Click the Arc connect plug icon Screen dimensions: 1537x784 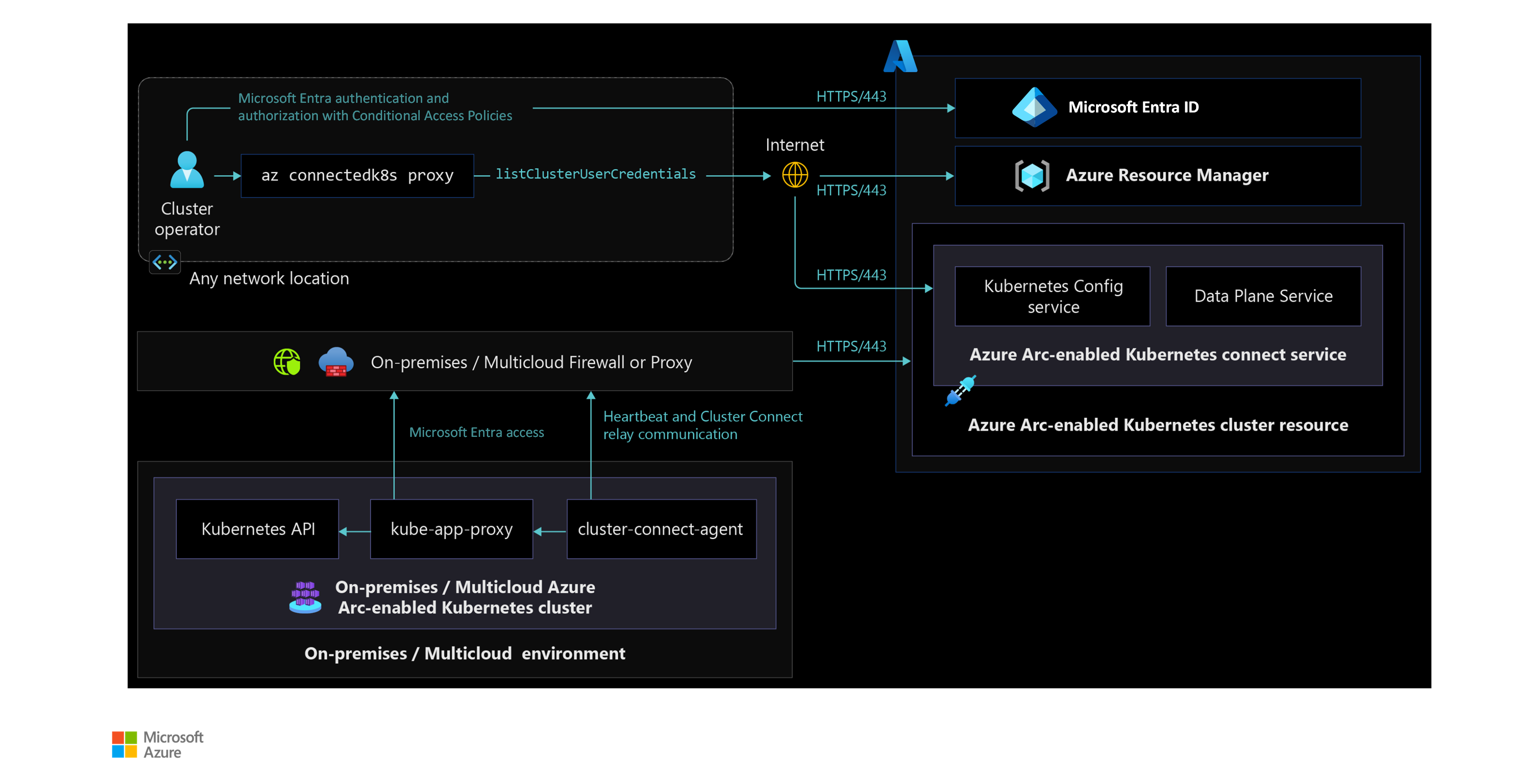click(x=961, y=391)
